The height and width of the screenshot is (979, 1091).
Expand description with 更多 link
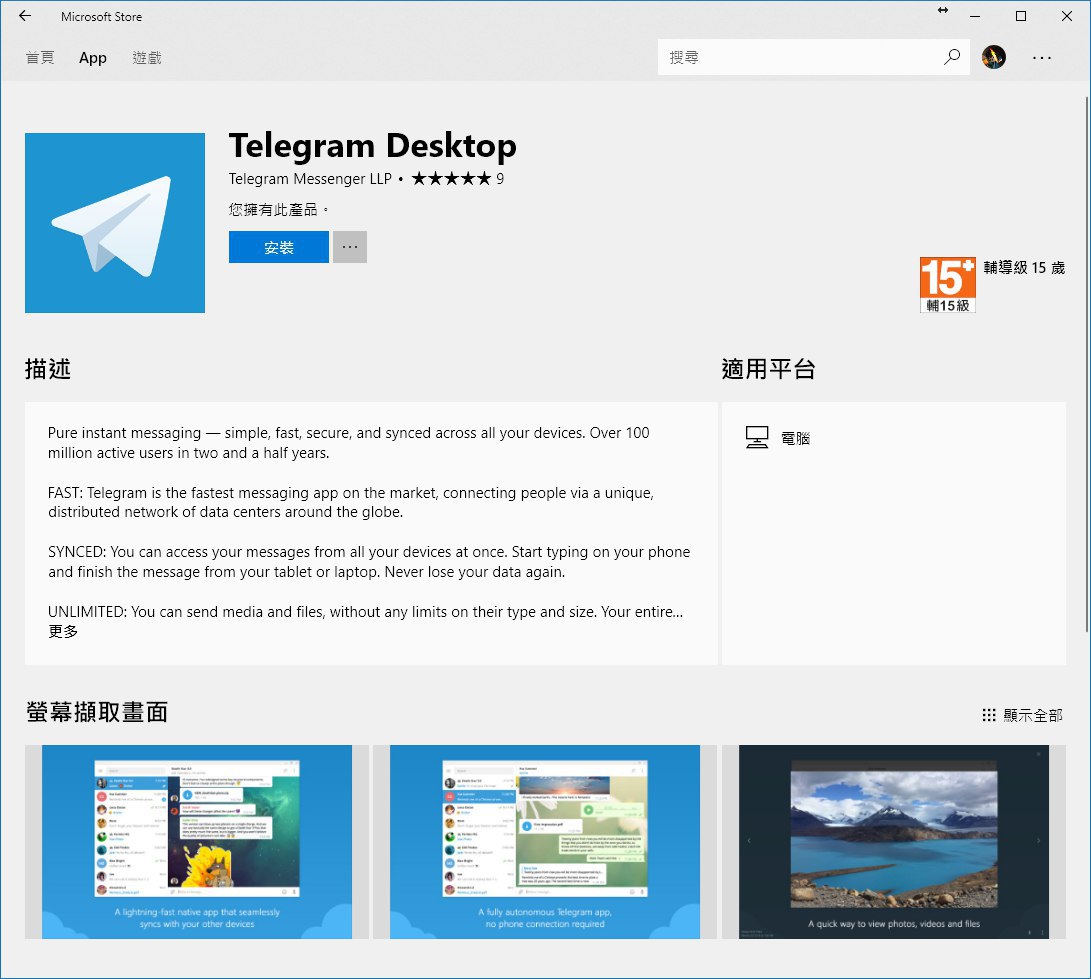click(63, 631)
